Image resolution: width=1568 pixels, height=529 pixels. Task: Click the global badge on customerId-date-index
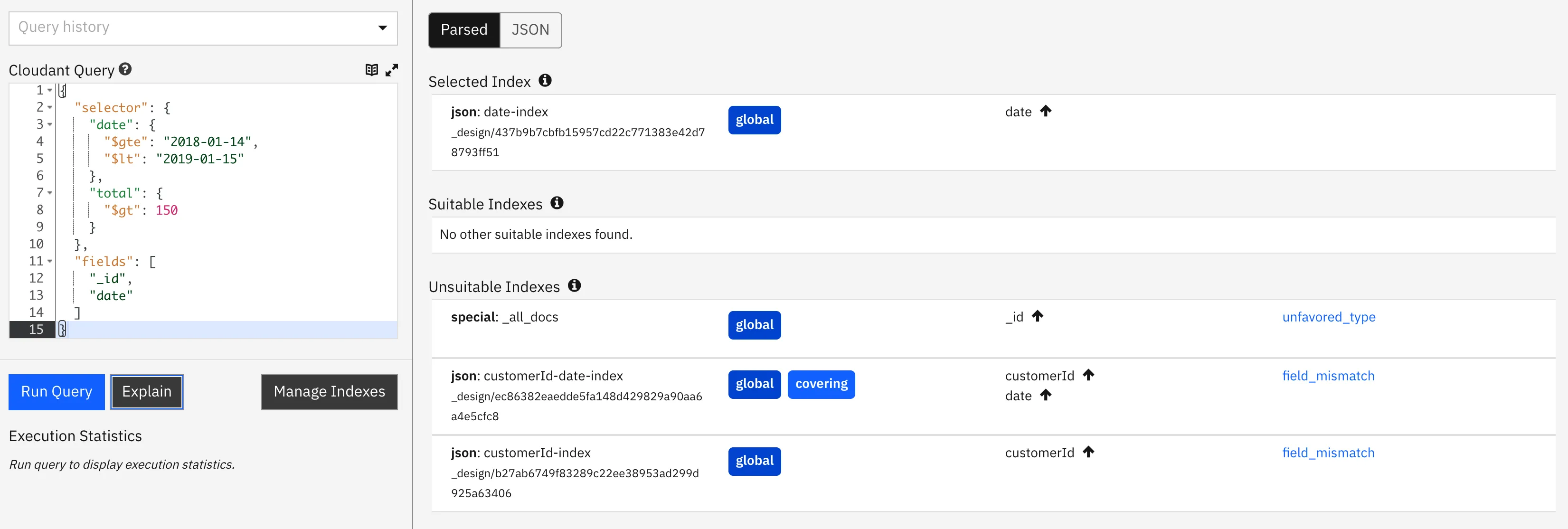tap(754, 384)
